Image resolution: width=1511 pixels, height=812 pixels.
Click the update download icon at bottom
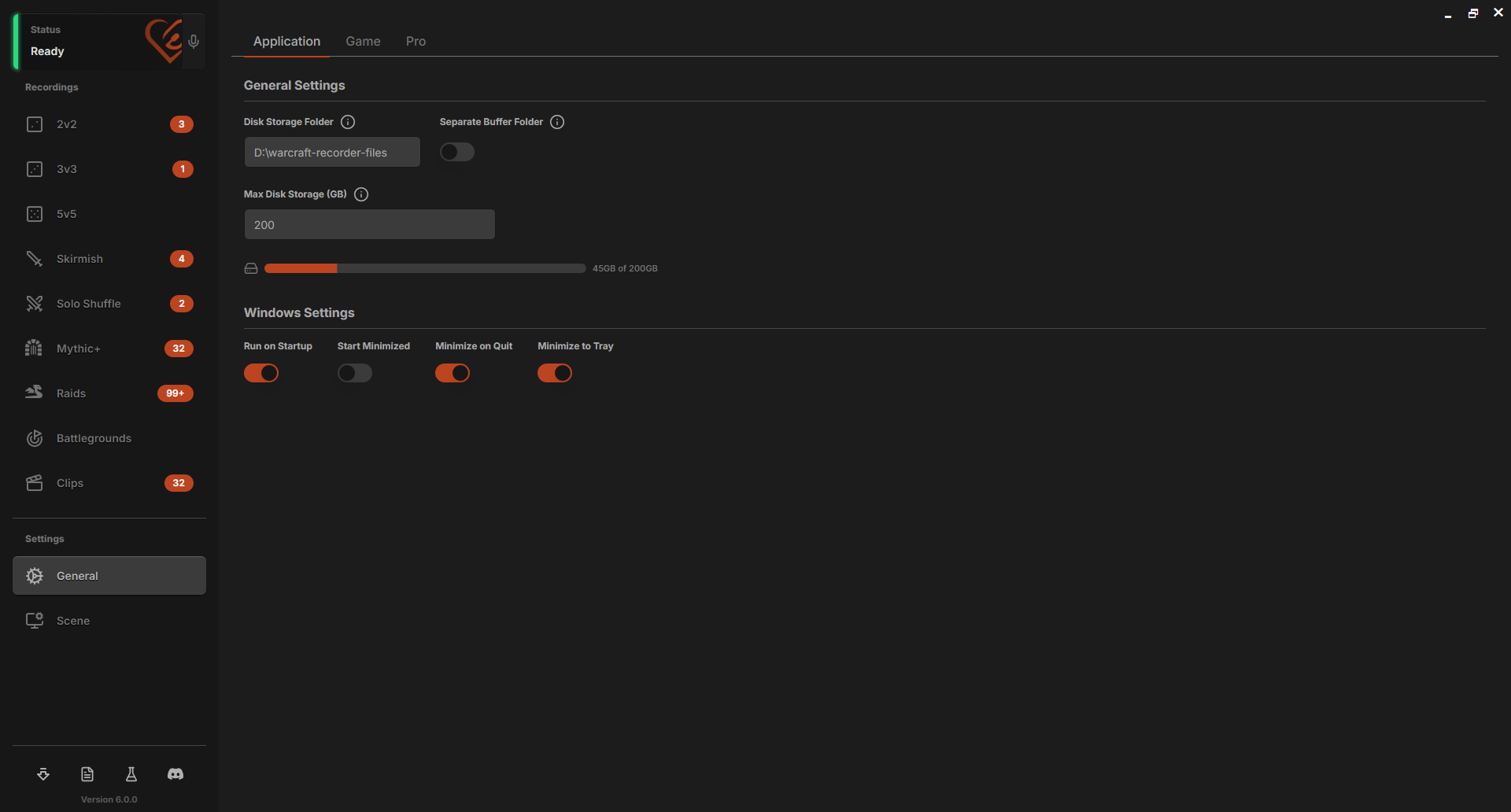[43, 774]
